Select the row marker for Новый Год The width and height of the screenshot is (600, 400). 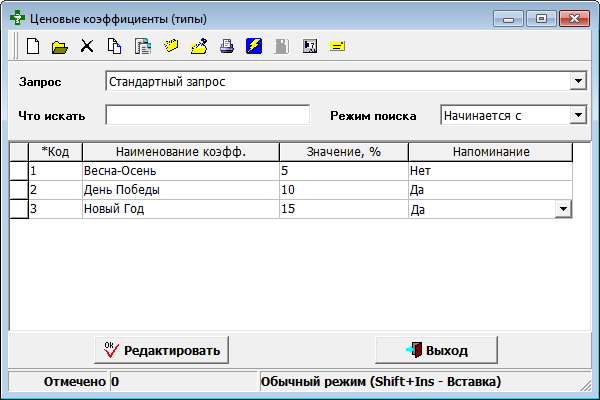click(x=19, y=209)
